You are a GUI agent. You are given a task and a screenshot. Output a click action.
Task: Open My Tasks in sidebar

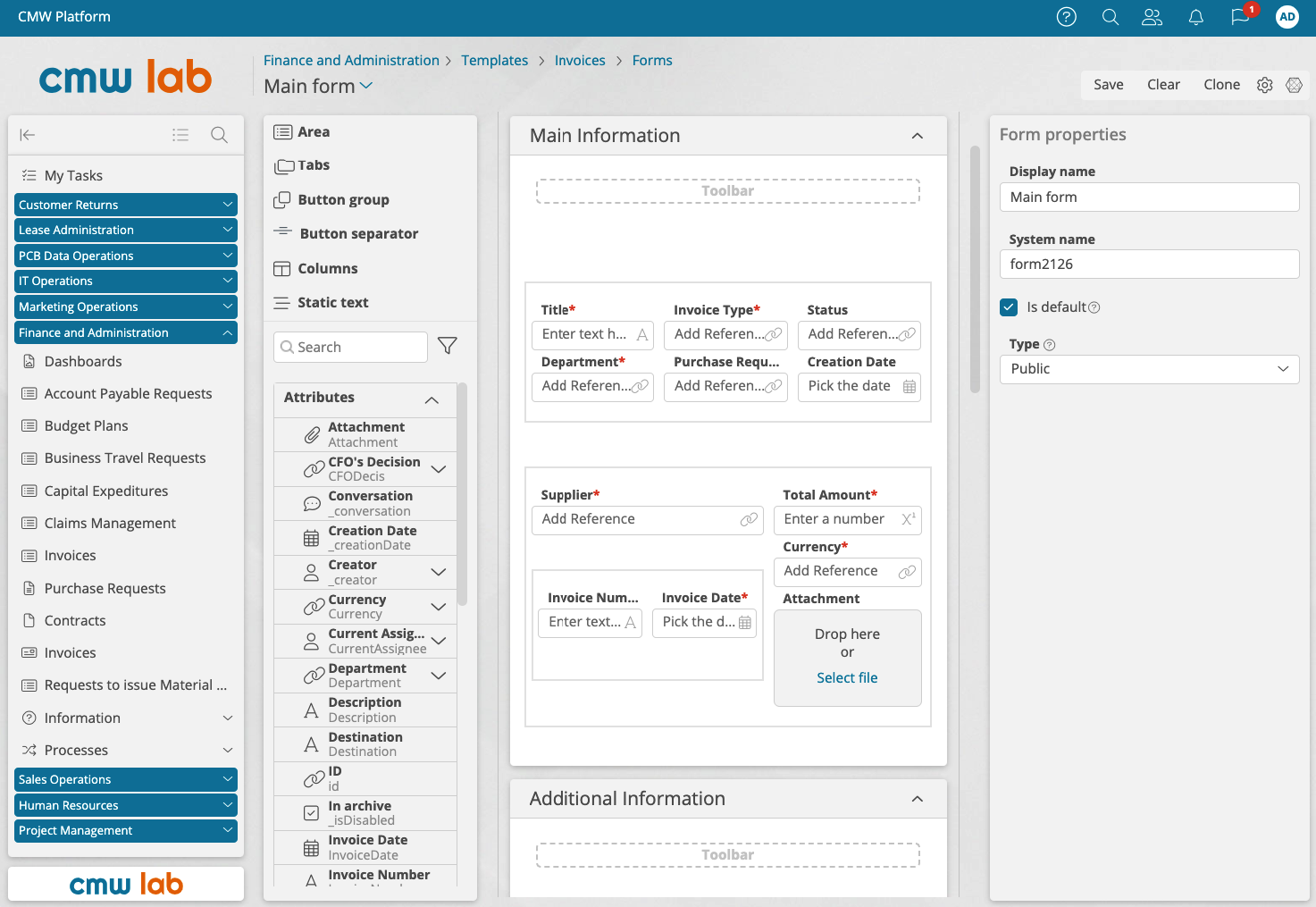point(73,175)
